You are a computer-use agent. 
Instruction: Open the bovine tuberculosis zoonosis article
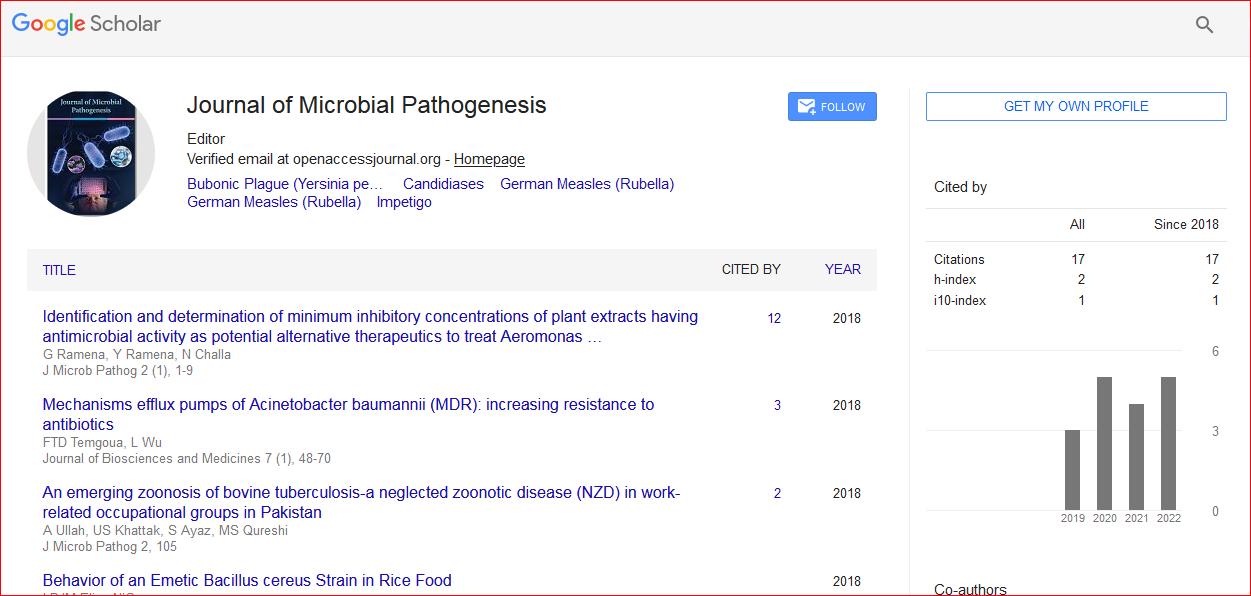point(360,502)
